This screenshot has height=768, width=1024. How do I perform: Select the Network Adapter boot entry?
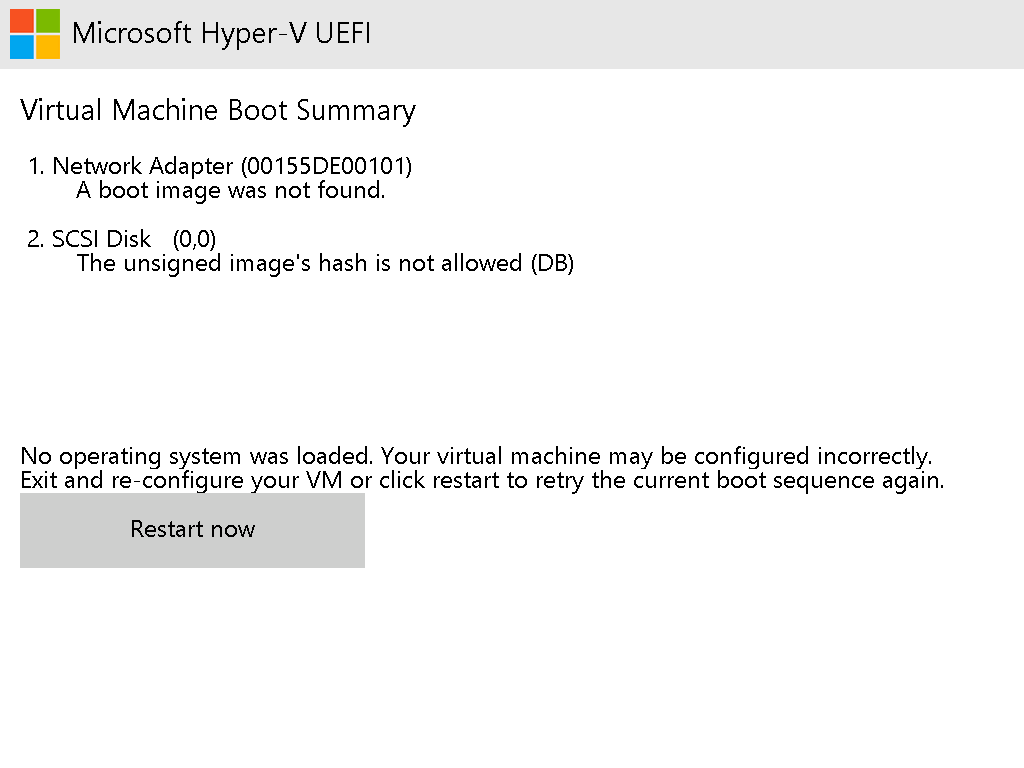(144, 166)
